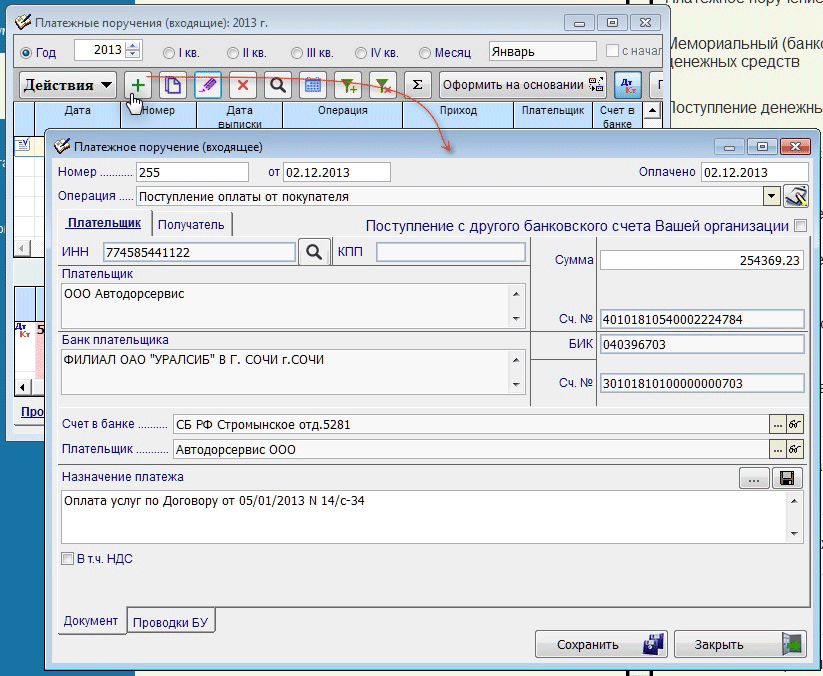Click the floppy save icon for Назначение платежа
This screenshot has height=676, width=823.
pos(787,478)
